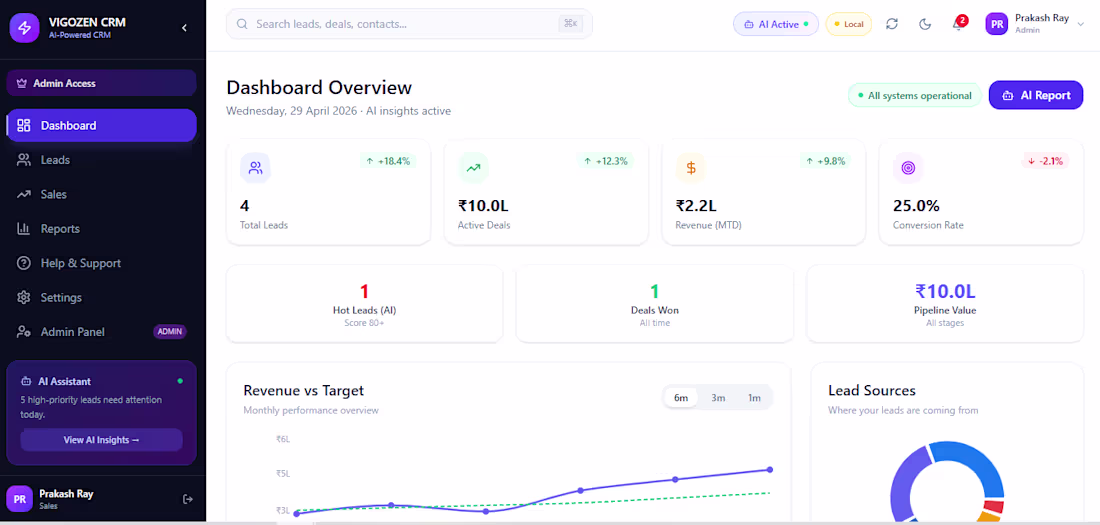Click the Admin Panel user-cog icon
This screenshot has width=1100, height=525.
point(24,332)
